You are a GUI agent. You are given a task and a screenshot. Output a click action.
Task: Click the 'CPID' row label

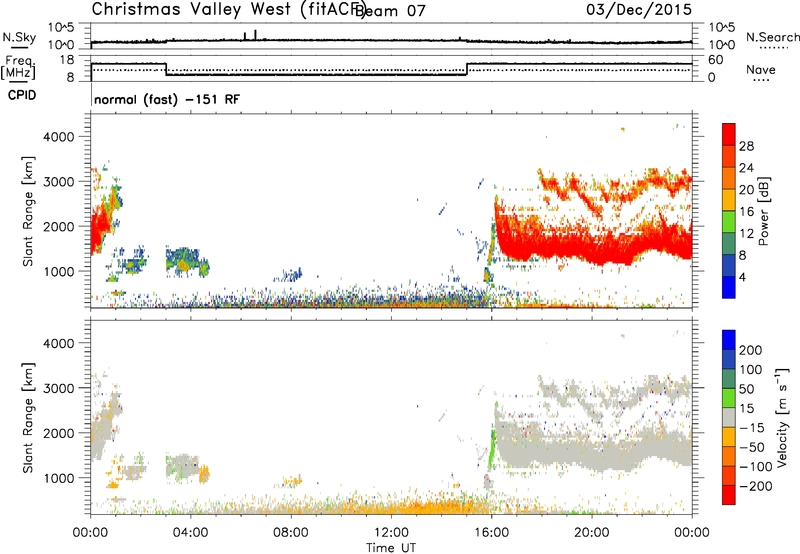[x=22, y=95]
